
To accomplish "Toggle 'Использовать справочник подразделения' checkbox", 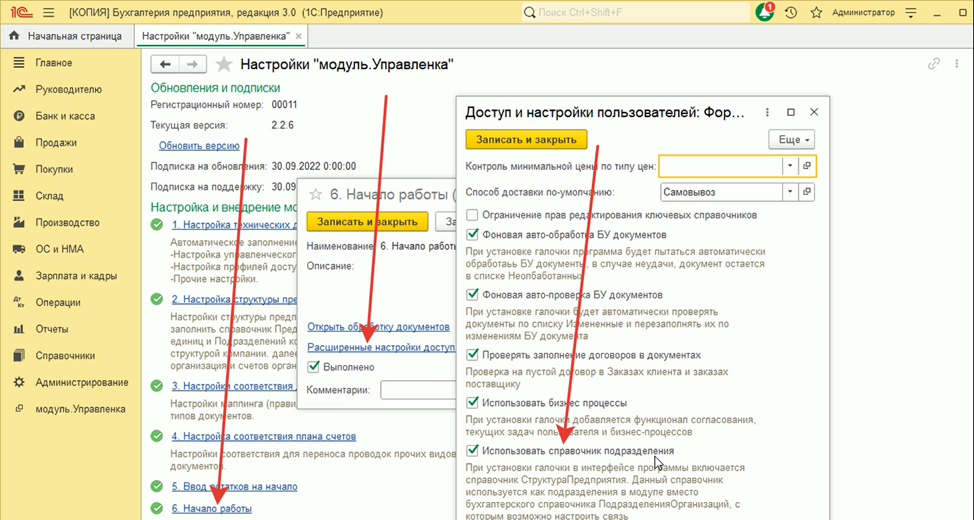I will (x=472, y=450).
